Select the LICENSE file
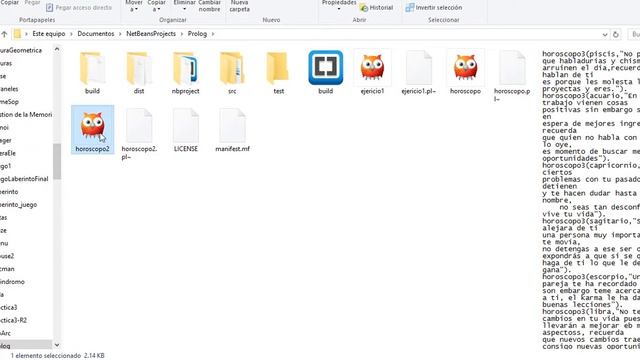The width and height of the screenshot is (640, 360). pos(186,131)
